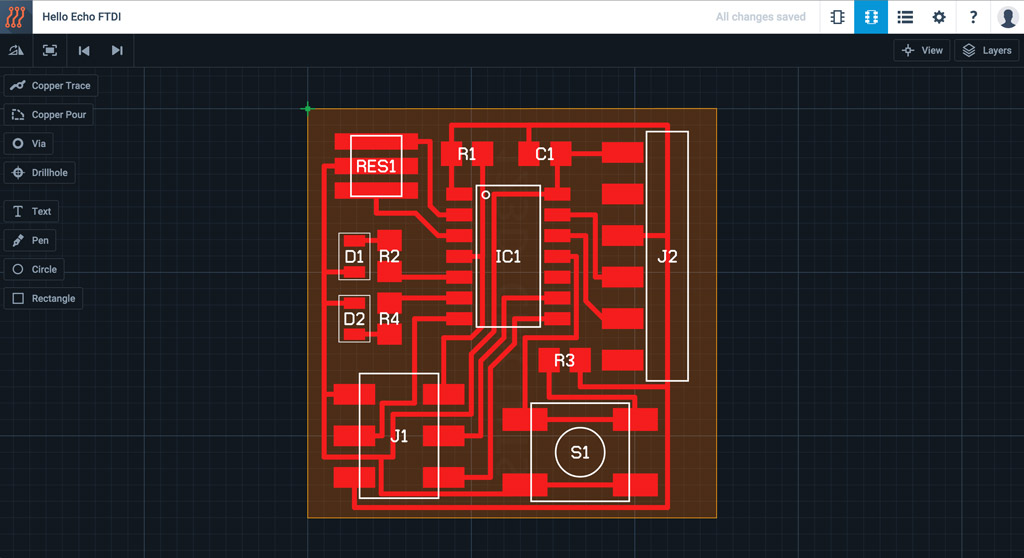The height and width of the screenshot is (558, 1024).
Task: Select the Rectangle shape tool
Action: pos(43,299)
